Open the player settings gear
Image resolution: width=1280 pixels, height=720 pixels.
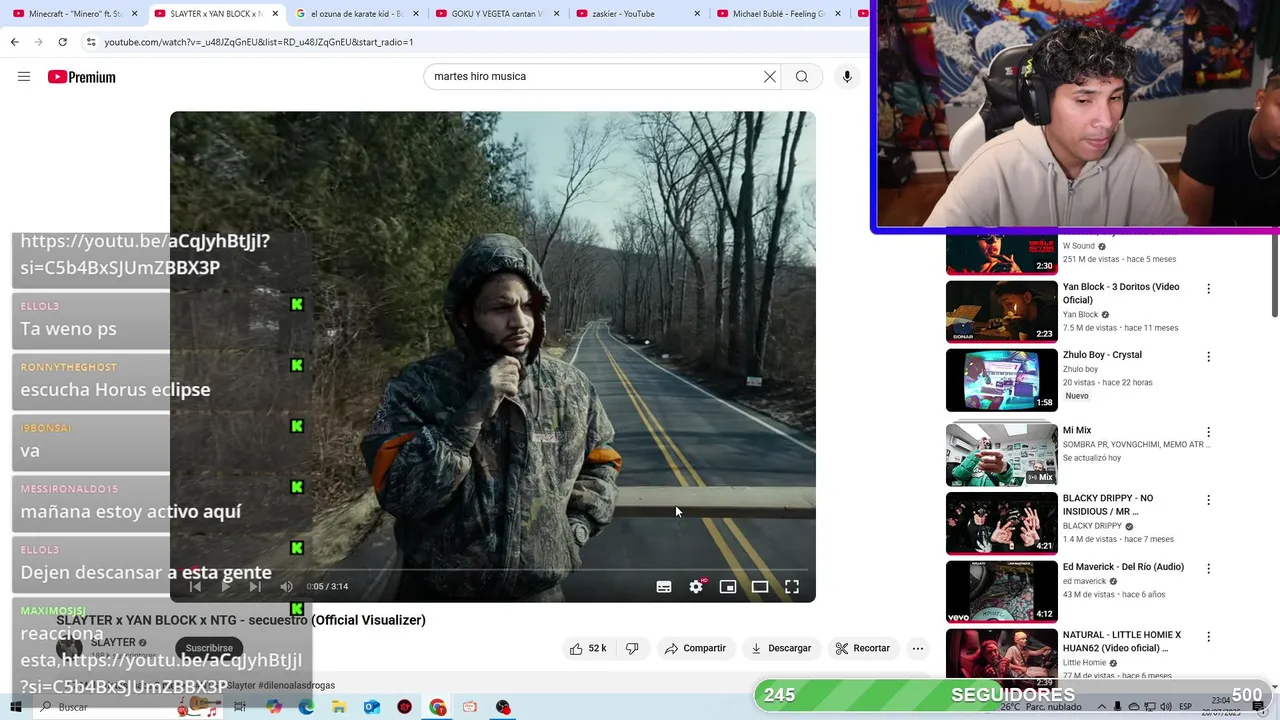696,587
